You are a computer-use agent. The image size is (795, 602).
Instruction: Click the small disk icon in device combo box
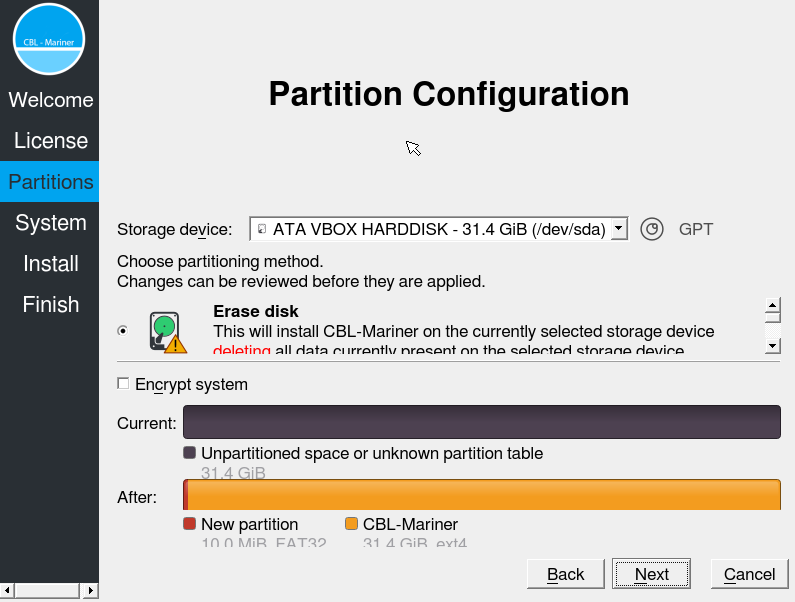[262, 229]
